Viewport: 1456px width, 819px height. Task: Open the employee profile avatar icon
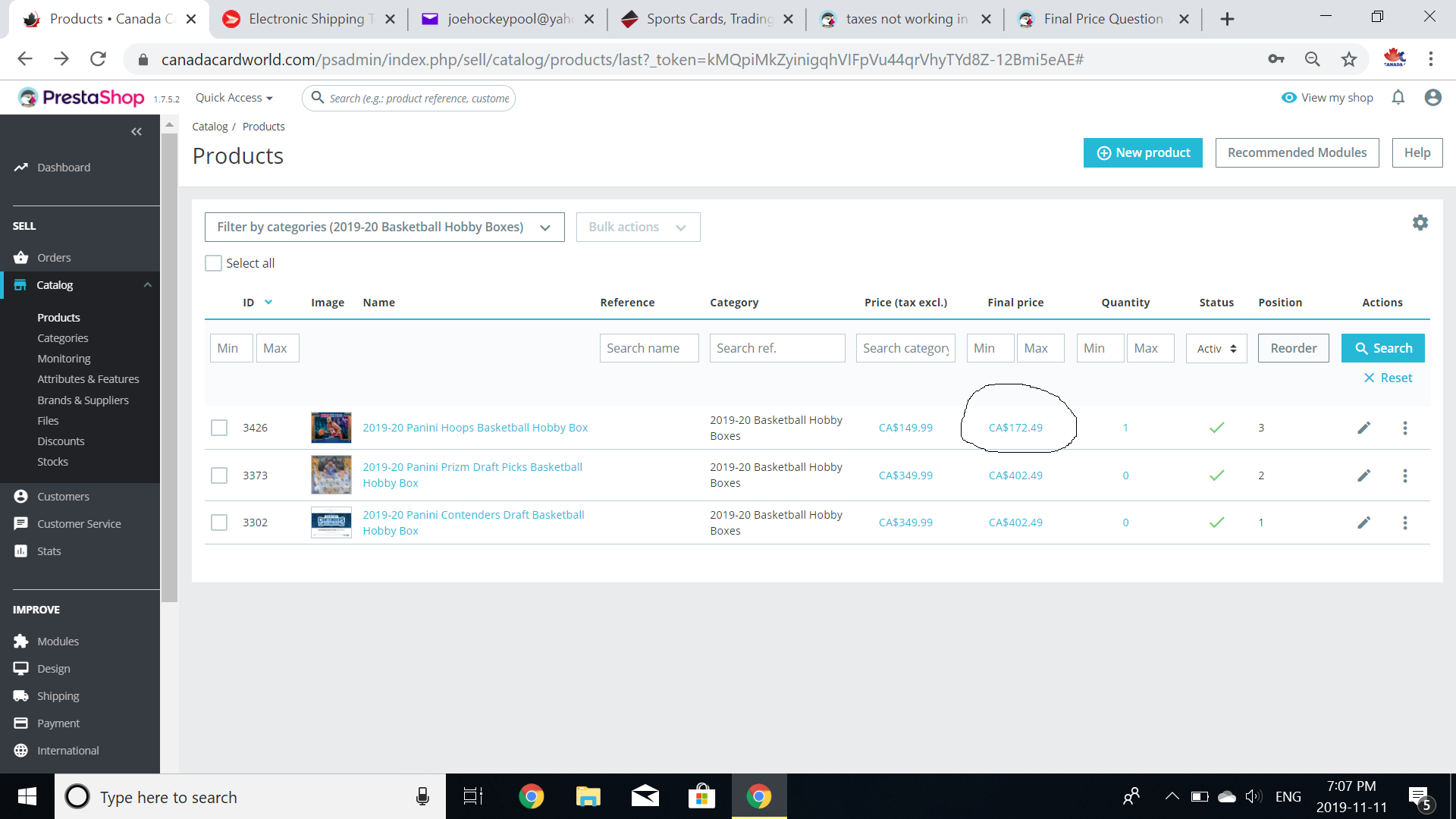pos(1432,97)
